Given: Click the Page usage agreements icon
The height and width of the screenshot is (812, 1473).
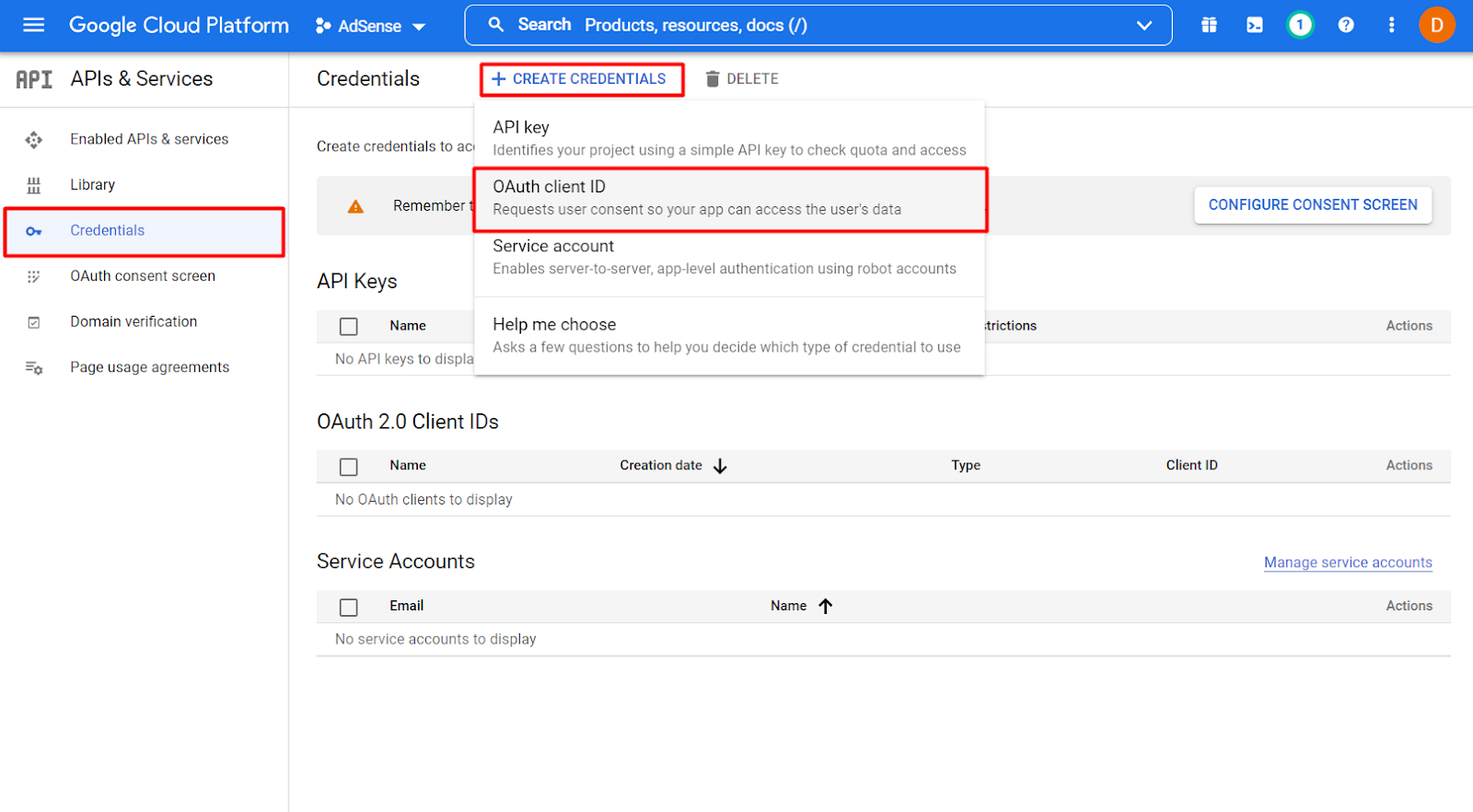Looking at the screenshot, I should click(34, 368).
